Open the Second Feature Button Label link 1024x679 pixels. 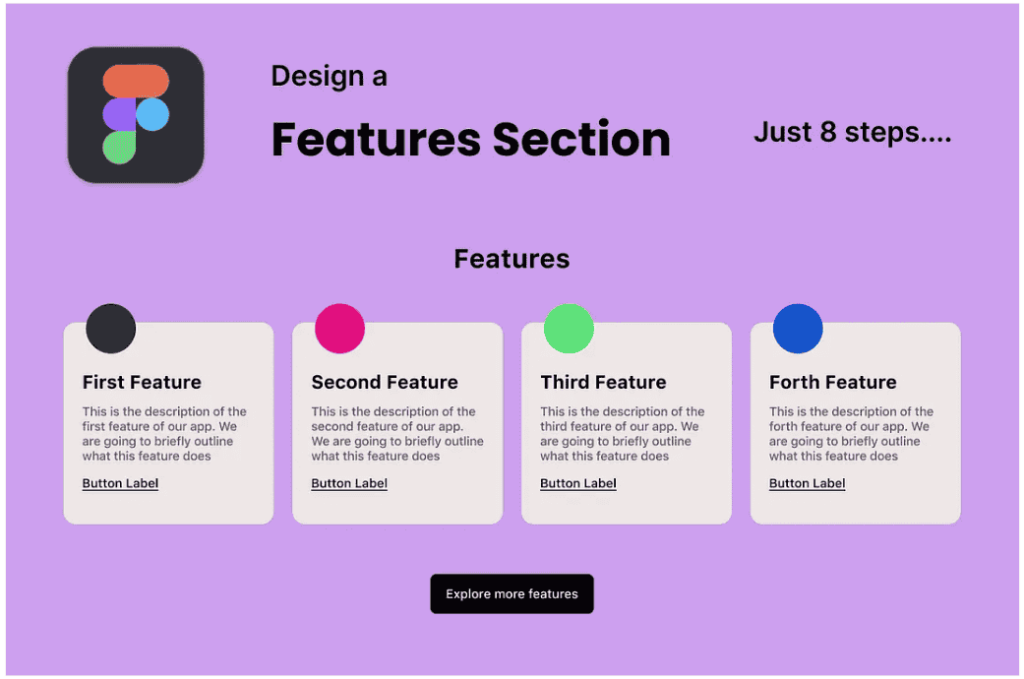tap(349, 484)
